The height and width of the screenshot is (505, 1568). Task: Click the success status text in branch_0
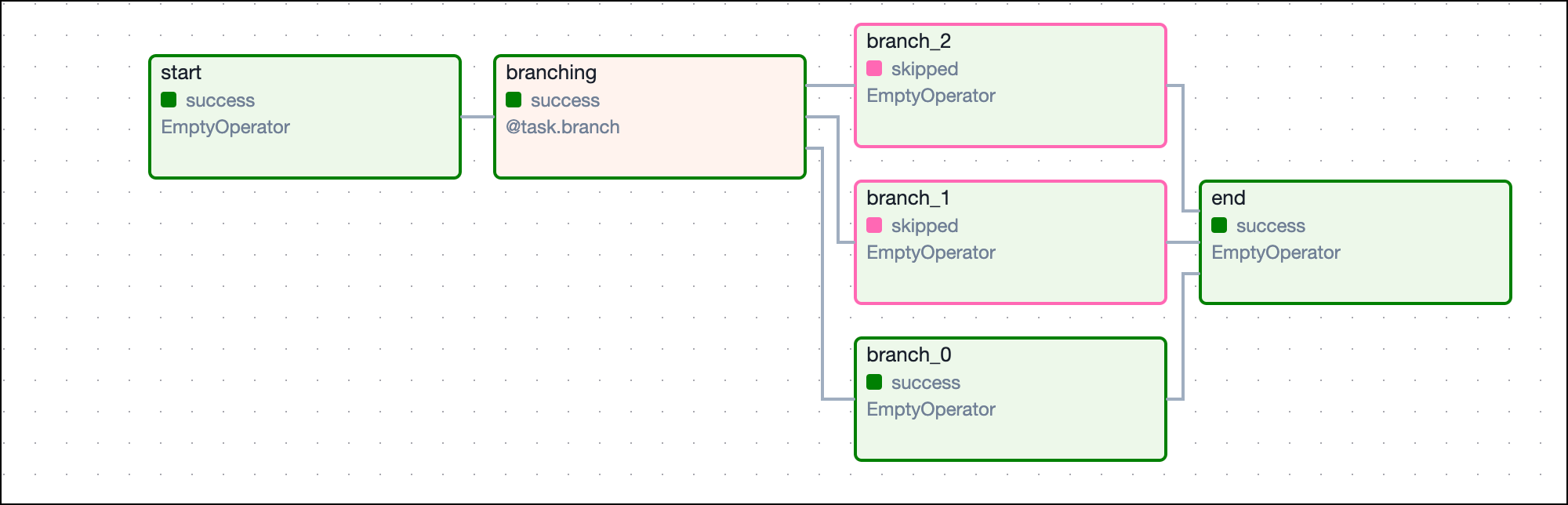[x=925, y=383]
